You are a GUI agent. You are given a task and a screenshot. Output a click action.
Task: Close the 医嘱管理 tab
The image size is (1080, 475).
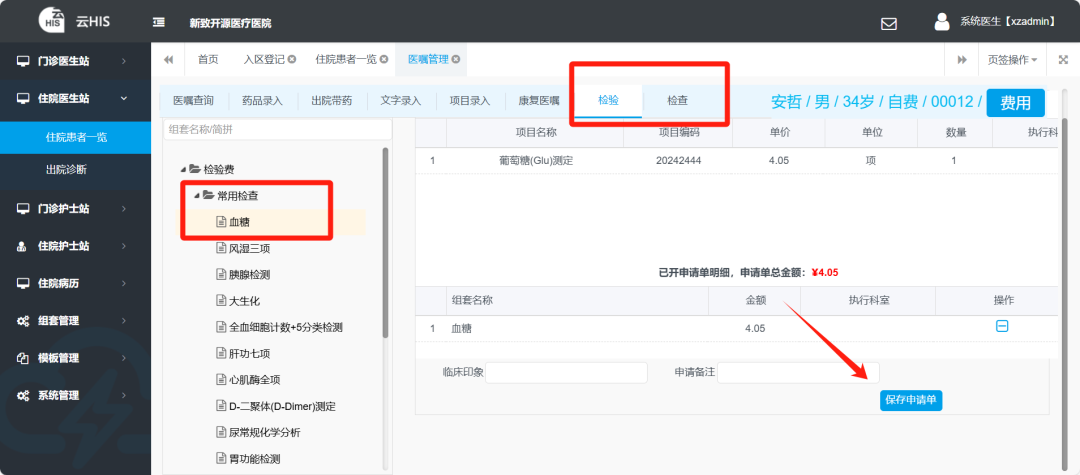[x=455, y=60]
